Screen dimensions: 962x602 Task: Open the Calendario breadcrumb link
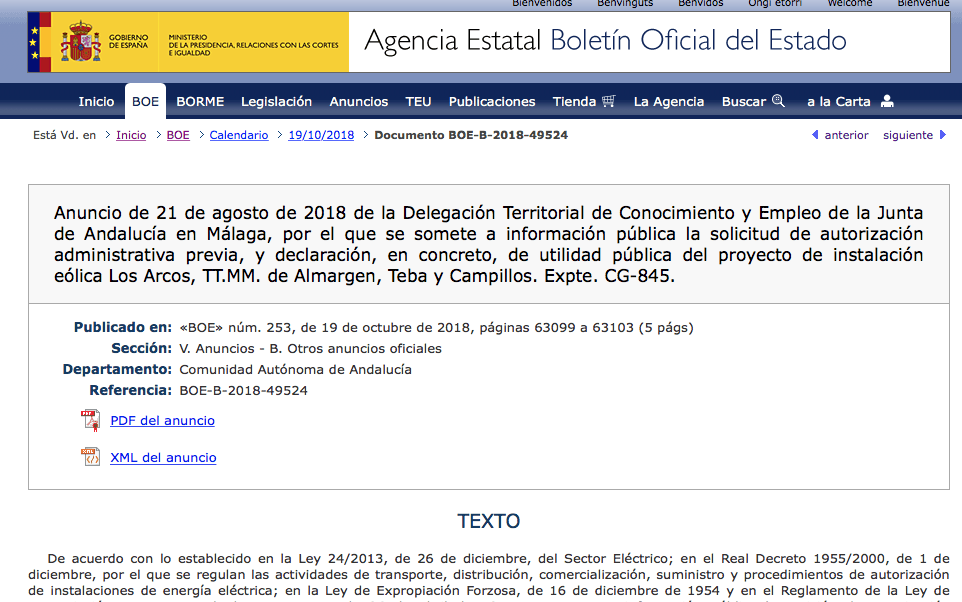click(239, 135)
